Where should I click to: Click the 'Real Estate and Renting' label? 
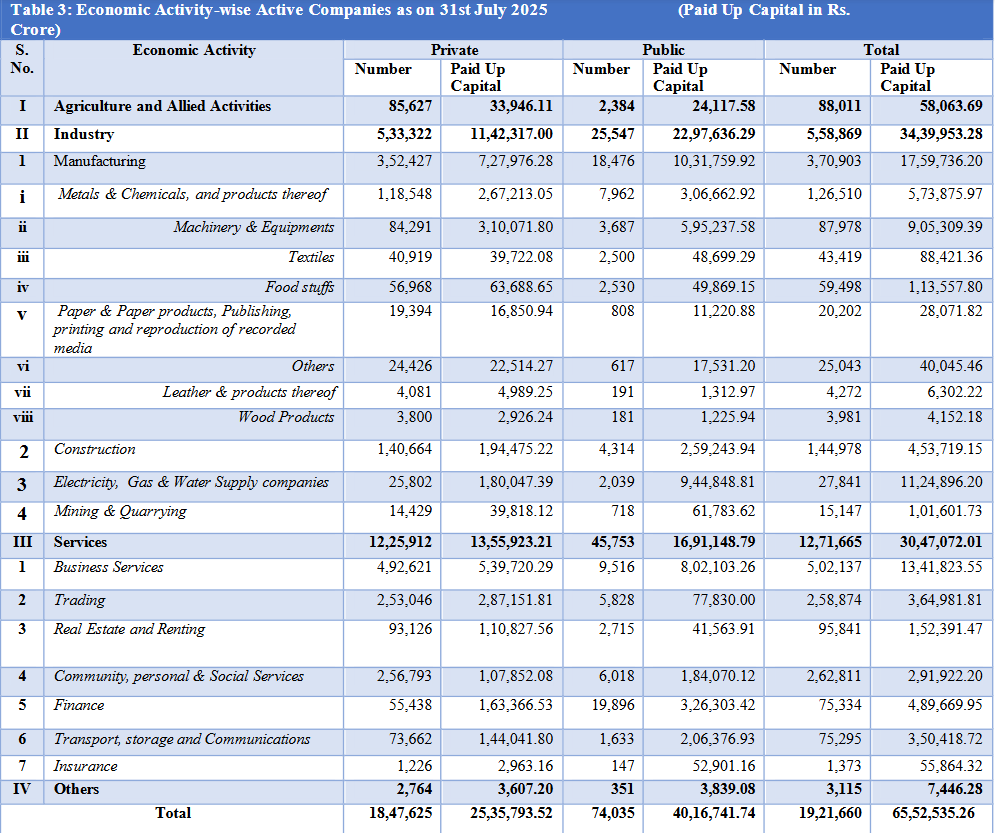click(129, 629)
